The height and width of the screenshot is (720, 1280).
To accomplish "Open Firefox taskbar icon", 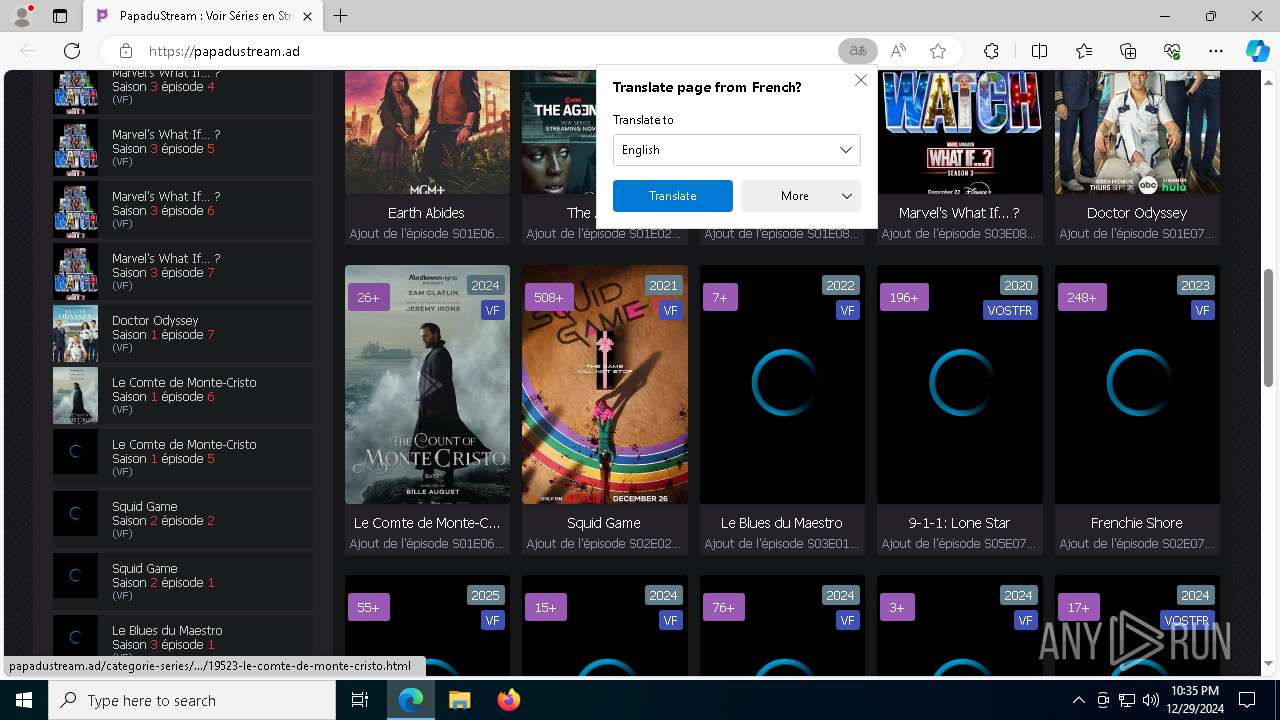I will pos(508,700).
